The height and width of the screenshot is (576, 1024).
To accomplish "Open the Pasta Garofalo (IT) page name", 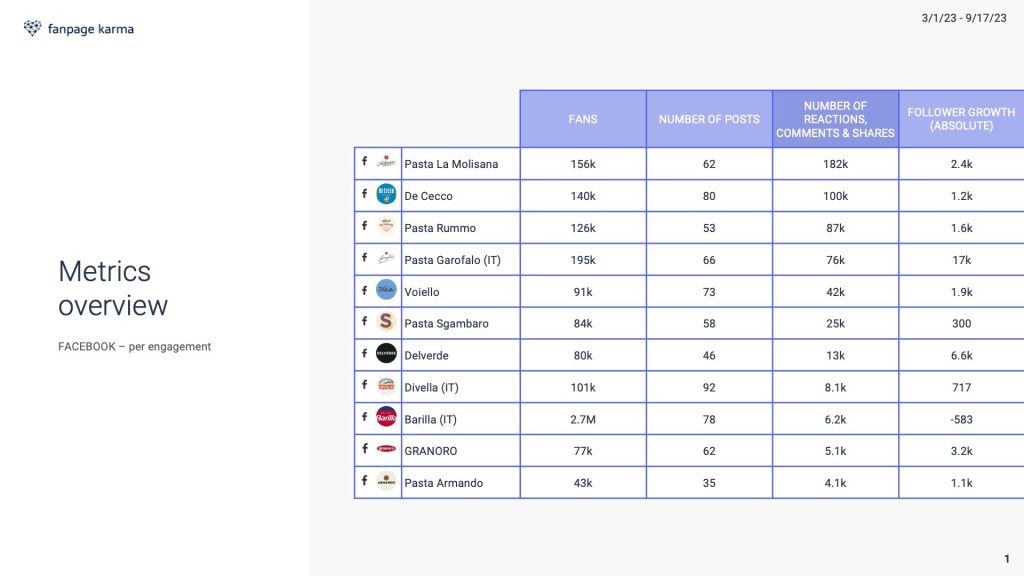I will click(x=453, y=260).
